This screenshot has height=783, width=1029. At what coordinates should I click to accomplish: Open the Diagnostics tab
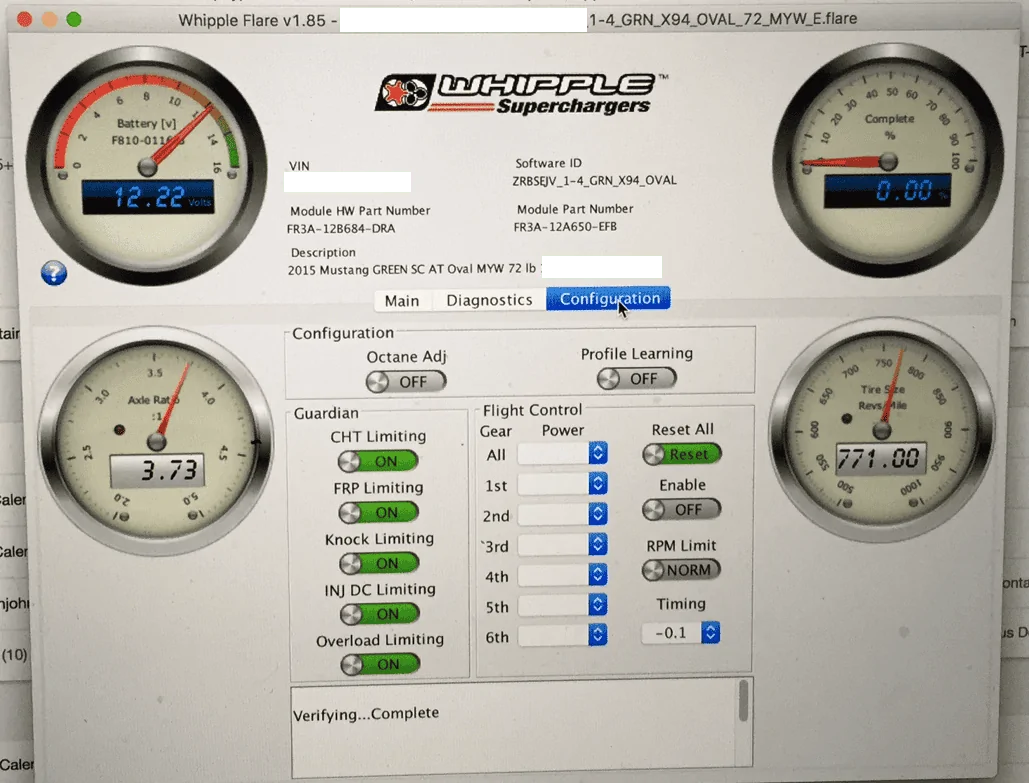(490, 300)
